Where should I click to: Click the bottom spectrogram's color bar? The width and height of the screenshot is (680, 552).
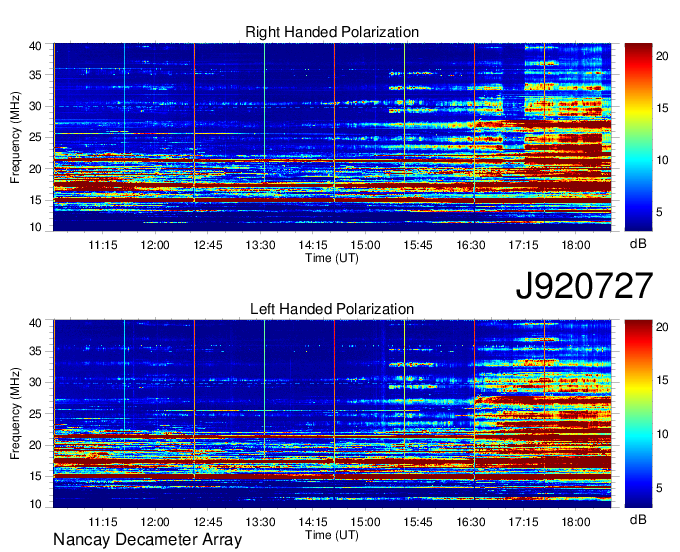638,414
